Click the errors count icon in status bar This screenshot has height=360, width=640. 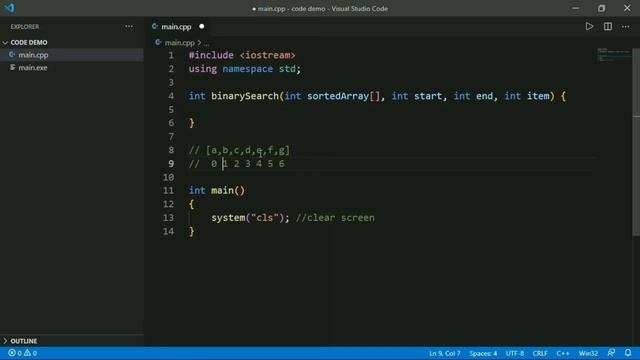[x=12, y=353]
